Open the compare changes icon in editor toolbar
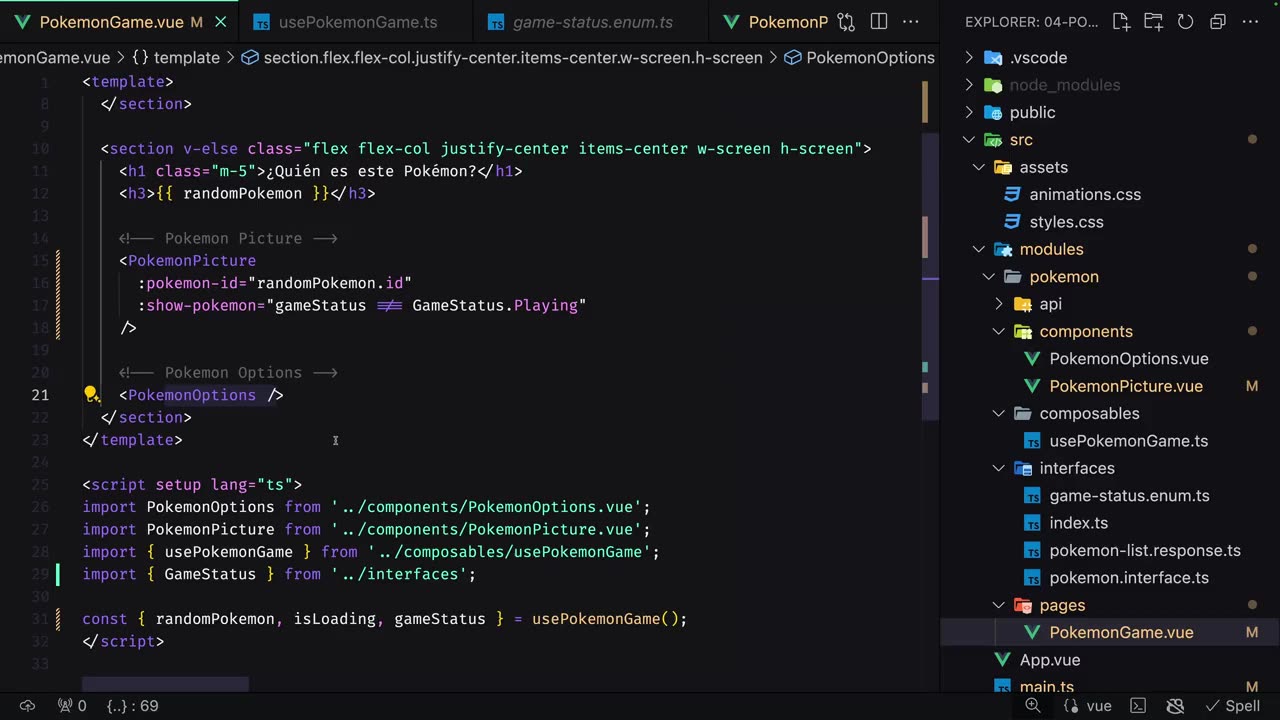1280x720 pixels. 846,22
